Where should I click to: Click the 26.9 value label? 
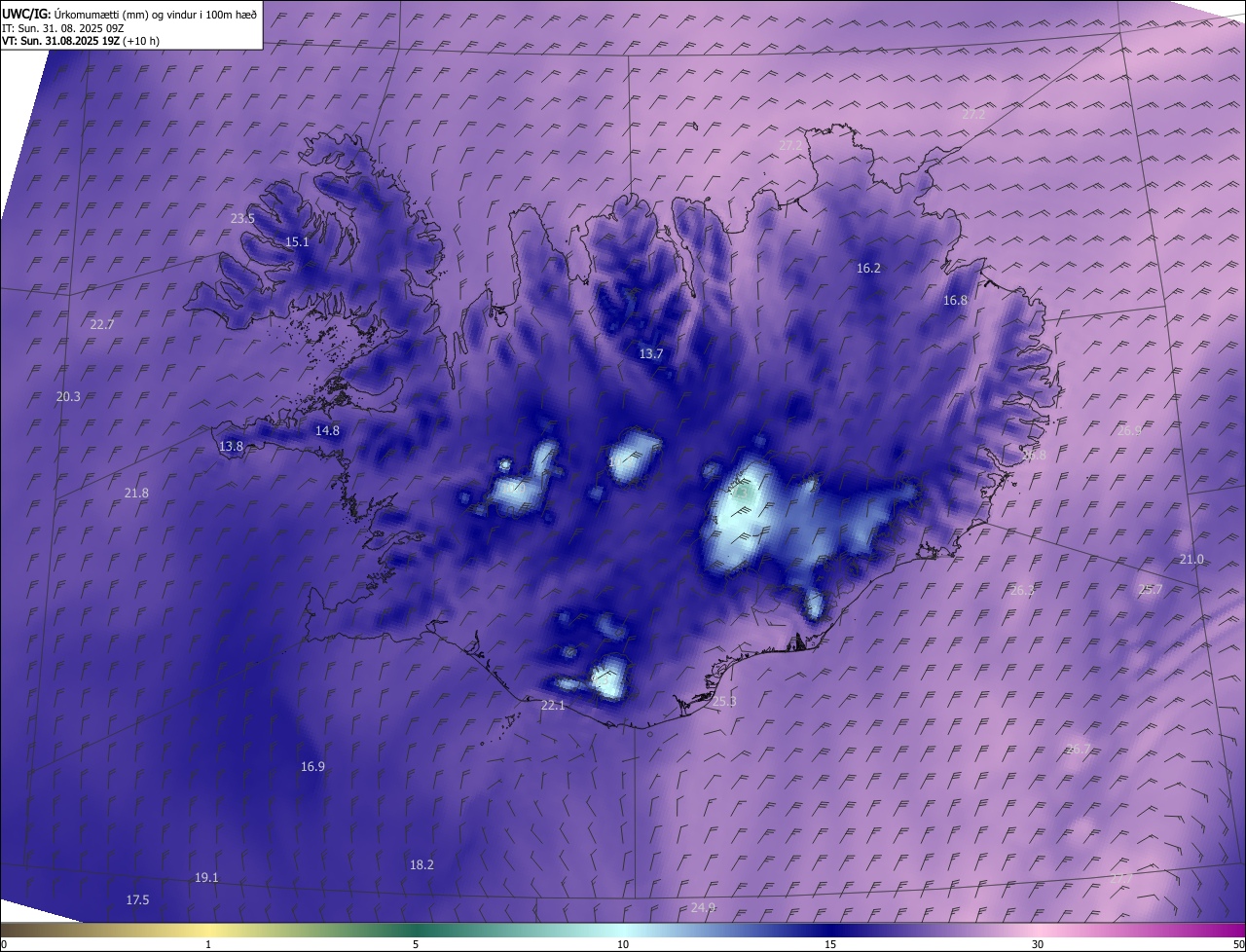point(1129,430)
